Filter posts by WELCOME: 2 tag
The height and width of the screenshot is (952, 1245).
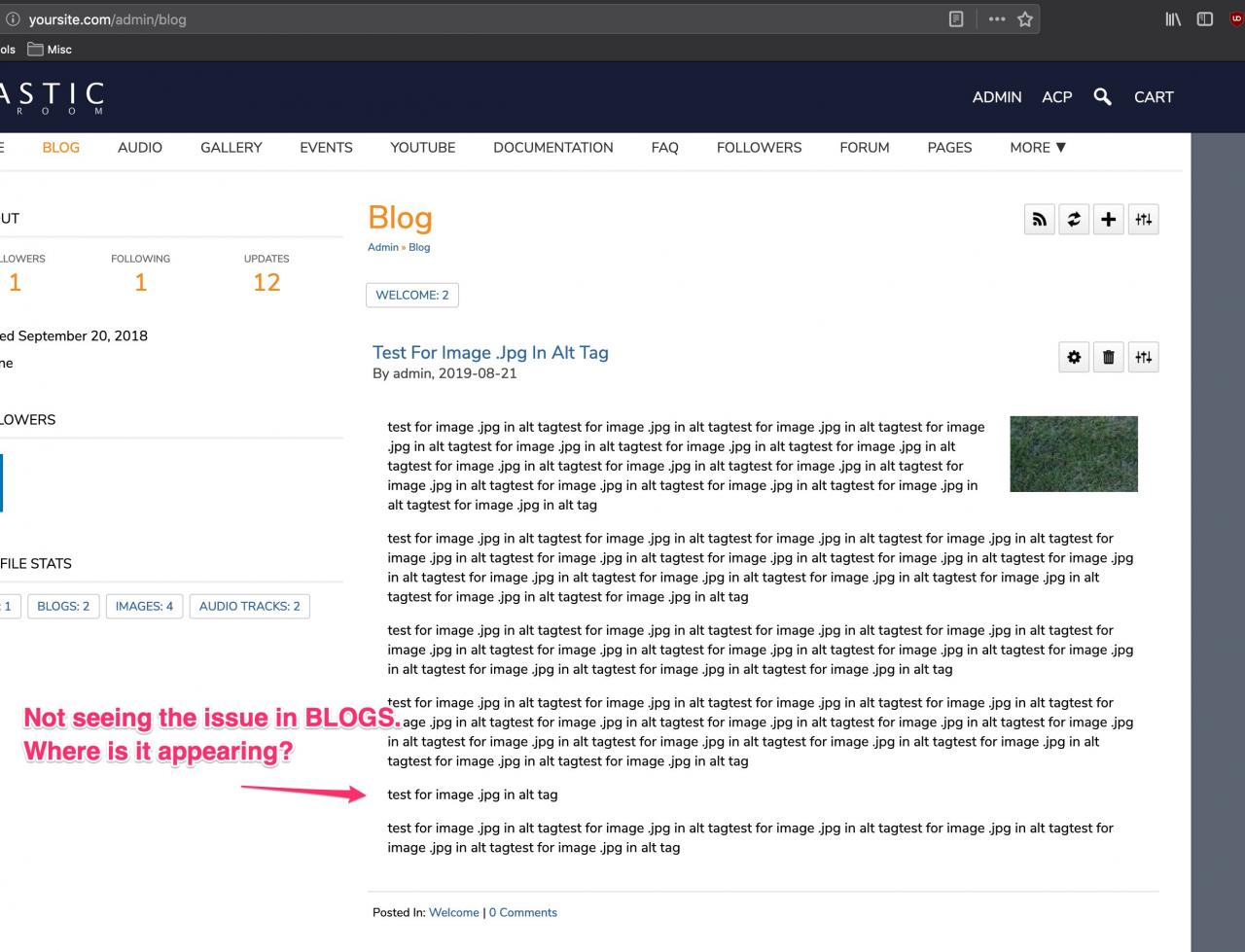coord(412,295)
